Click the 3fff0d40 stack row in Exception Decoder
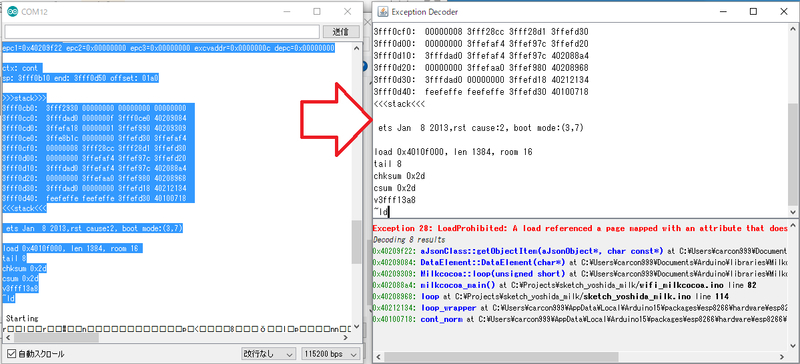The image size is (800, 364). (x=481, y=92)
